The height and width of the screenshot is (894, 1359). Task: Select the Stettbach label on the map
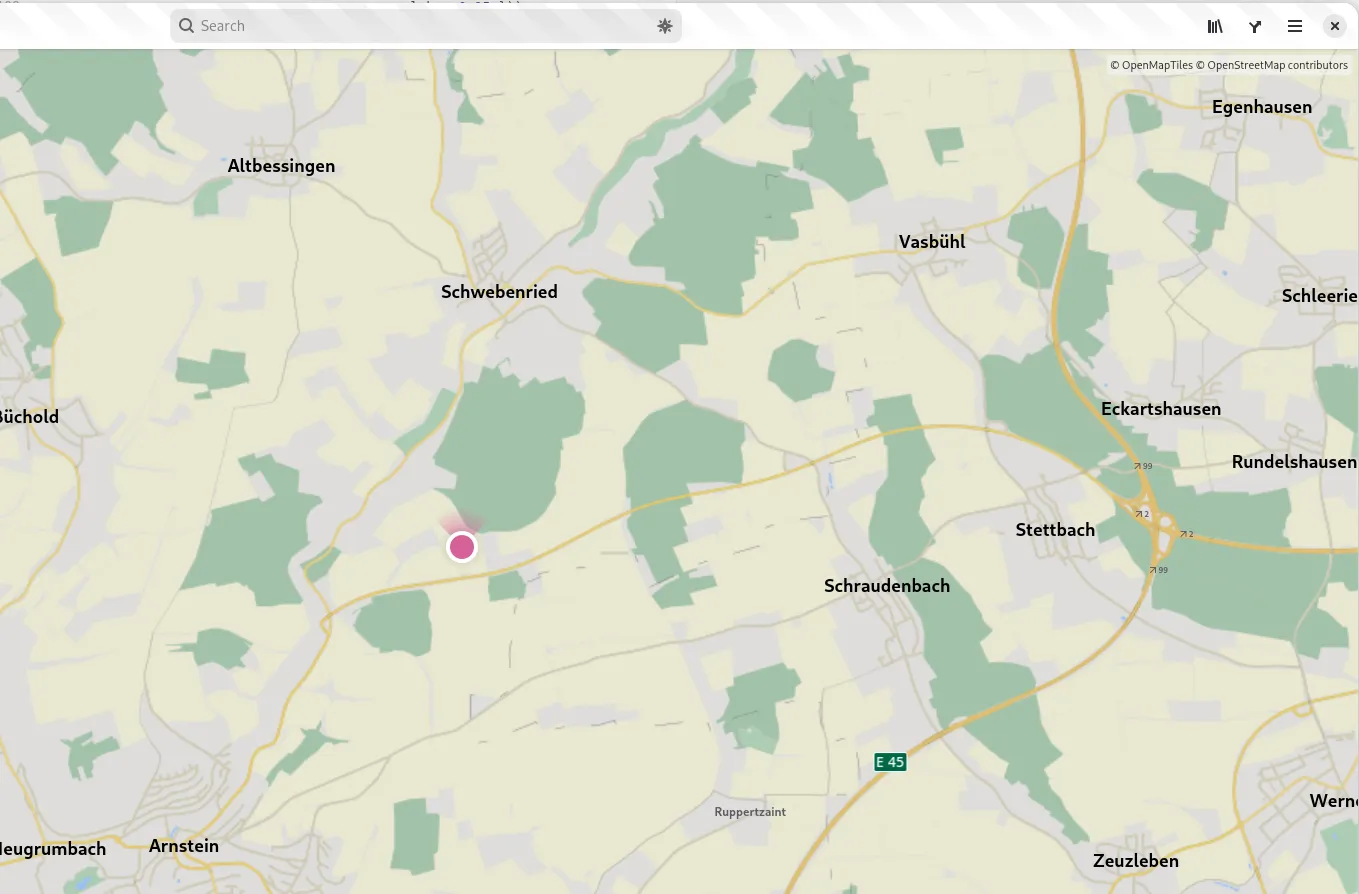click(1055, 530)
